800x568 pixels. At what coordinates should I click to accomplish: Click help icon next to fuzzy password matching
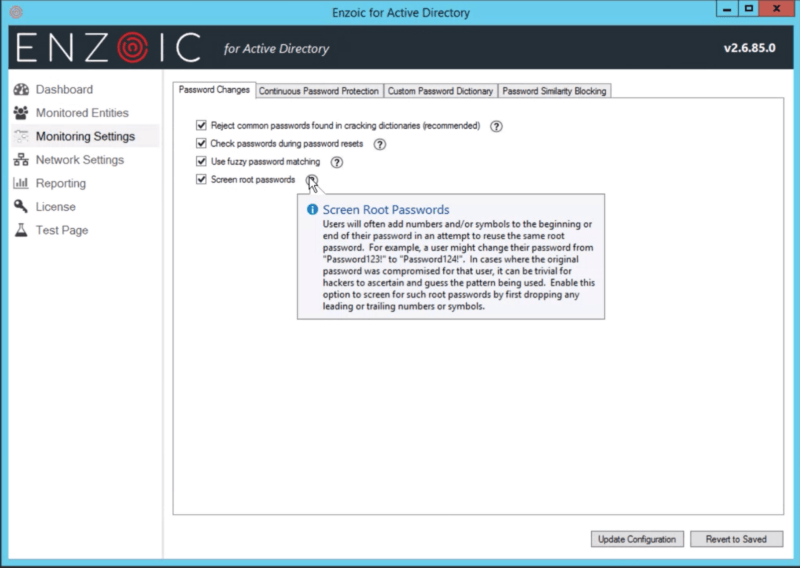[337, 162]
